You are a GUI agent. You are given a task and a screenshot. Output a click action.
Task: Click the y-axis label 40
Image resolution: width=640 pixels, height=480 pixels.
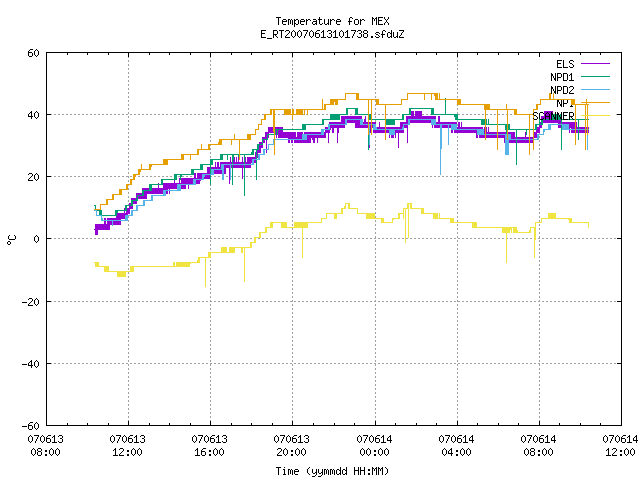33,115
